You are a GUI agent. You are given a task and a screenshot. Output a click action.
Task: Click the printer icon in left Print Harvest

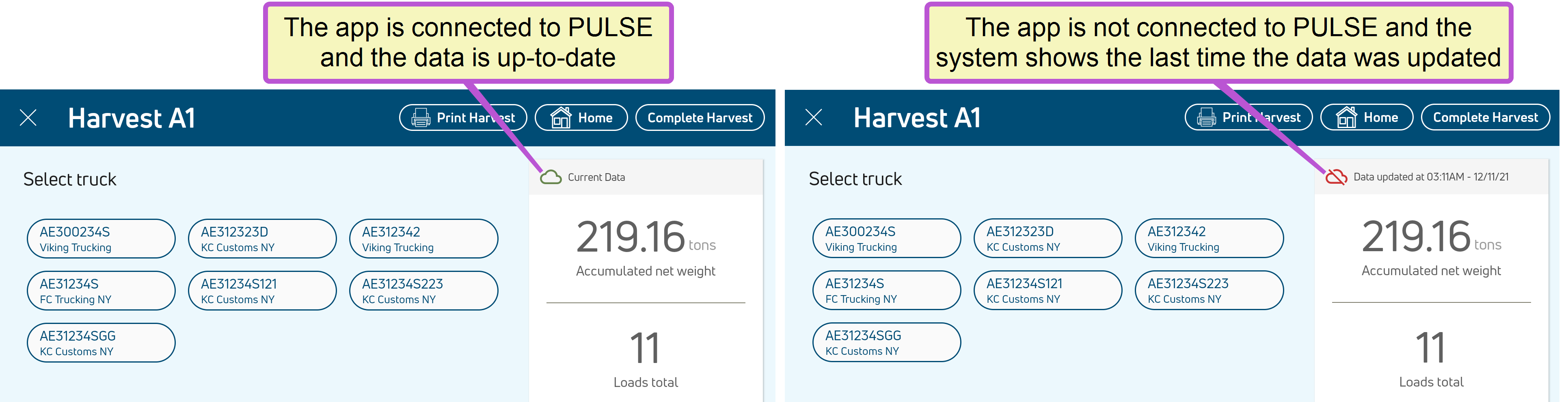[x=421, y=117]
